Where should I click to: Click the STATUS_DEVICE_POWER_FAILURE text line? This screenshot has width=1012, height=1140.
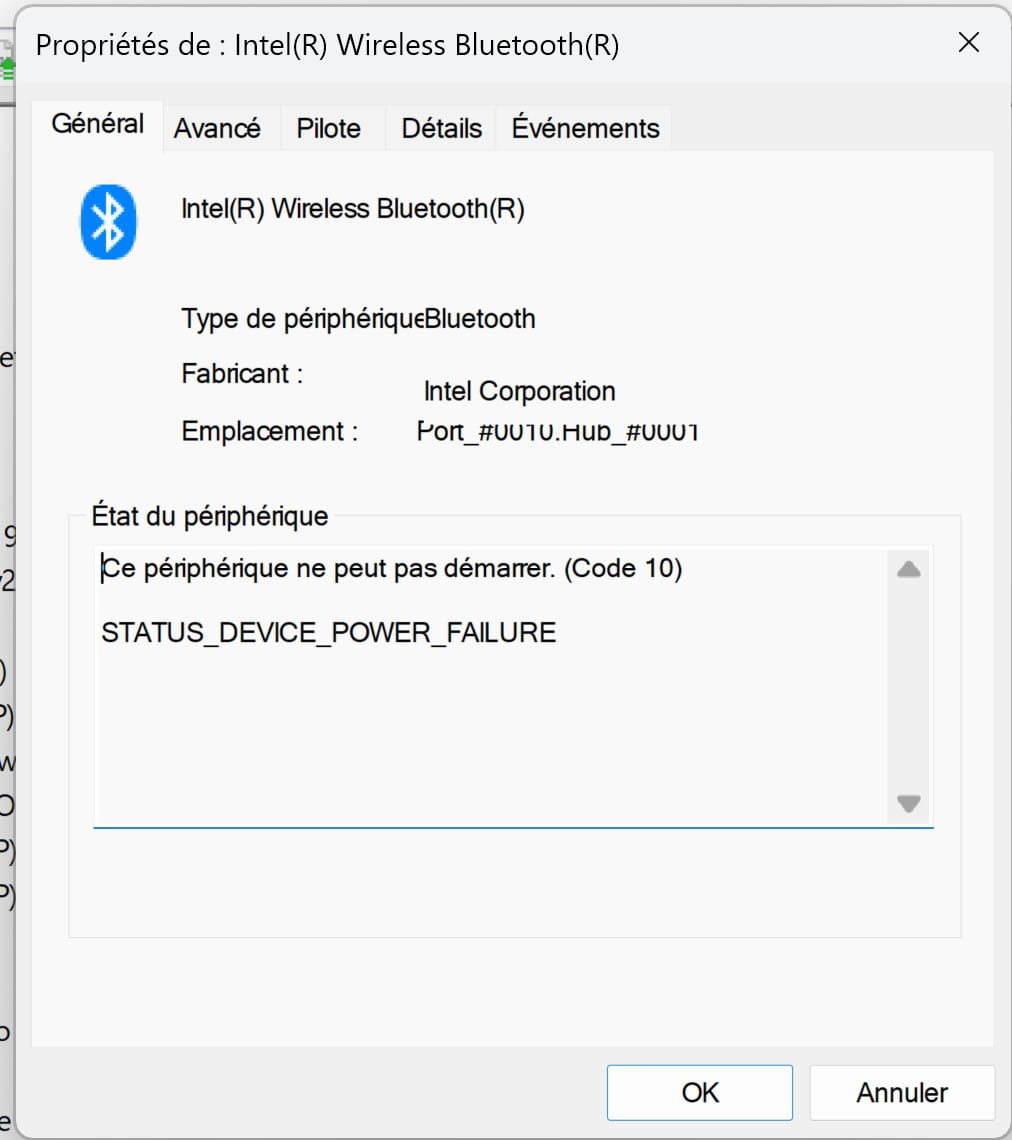pos(328,633)
